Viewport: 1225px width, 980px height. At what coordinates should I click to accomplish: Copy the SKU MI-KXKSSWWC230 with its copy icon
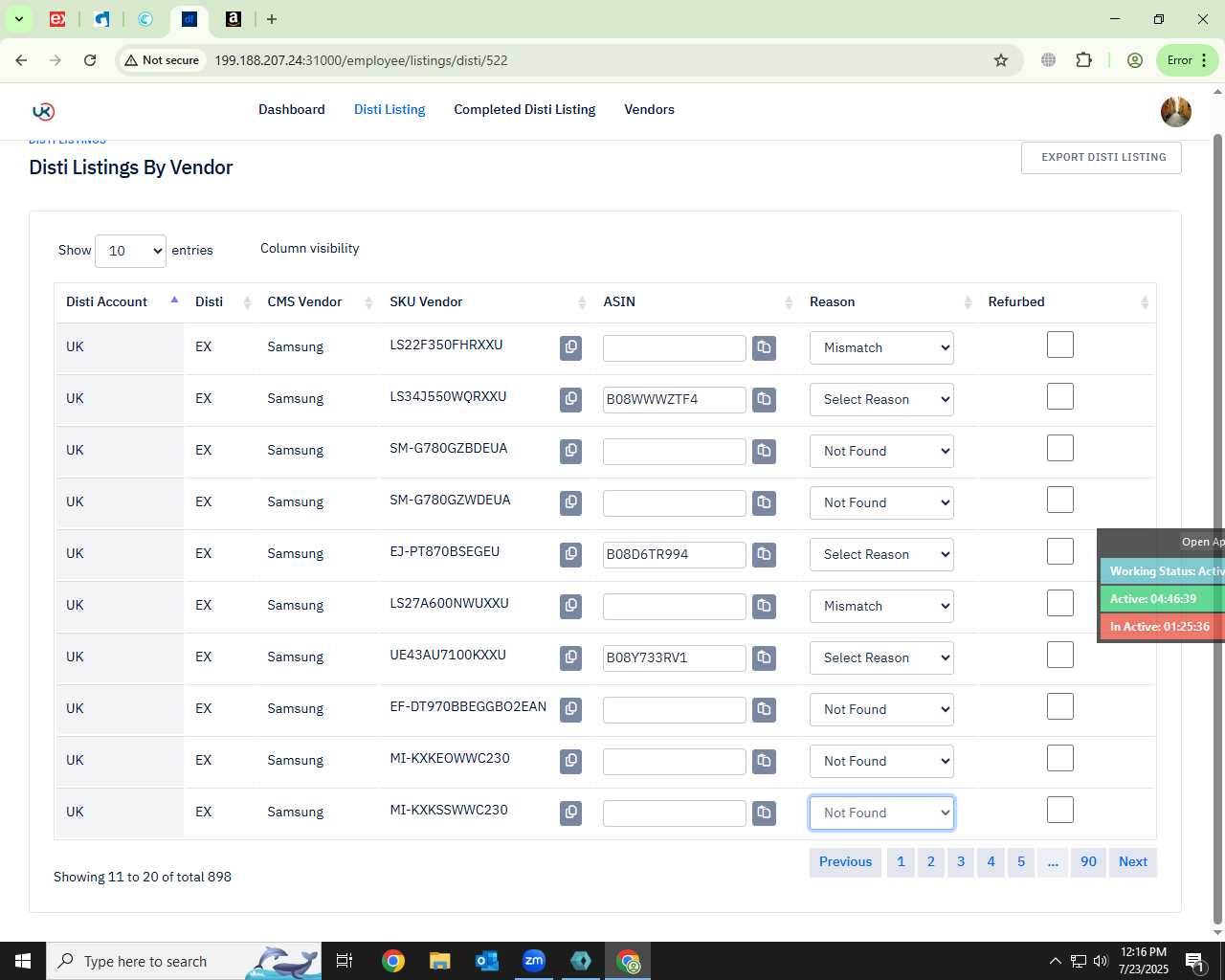[x=570, y=813]
